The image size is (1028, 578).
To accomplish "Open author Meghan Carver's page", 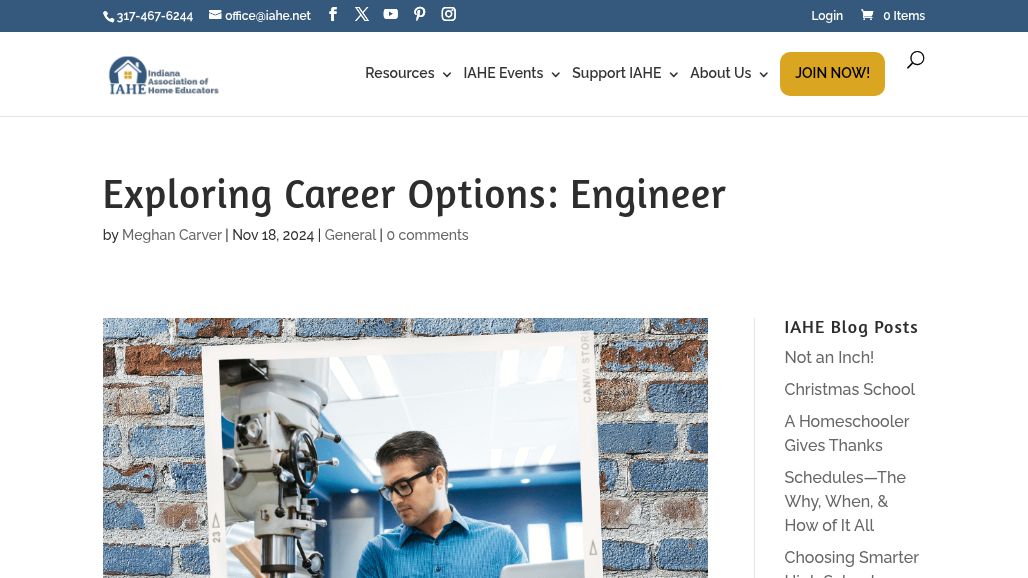I will point(172,236).
